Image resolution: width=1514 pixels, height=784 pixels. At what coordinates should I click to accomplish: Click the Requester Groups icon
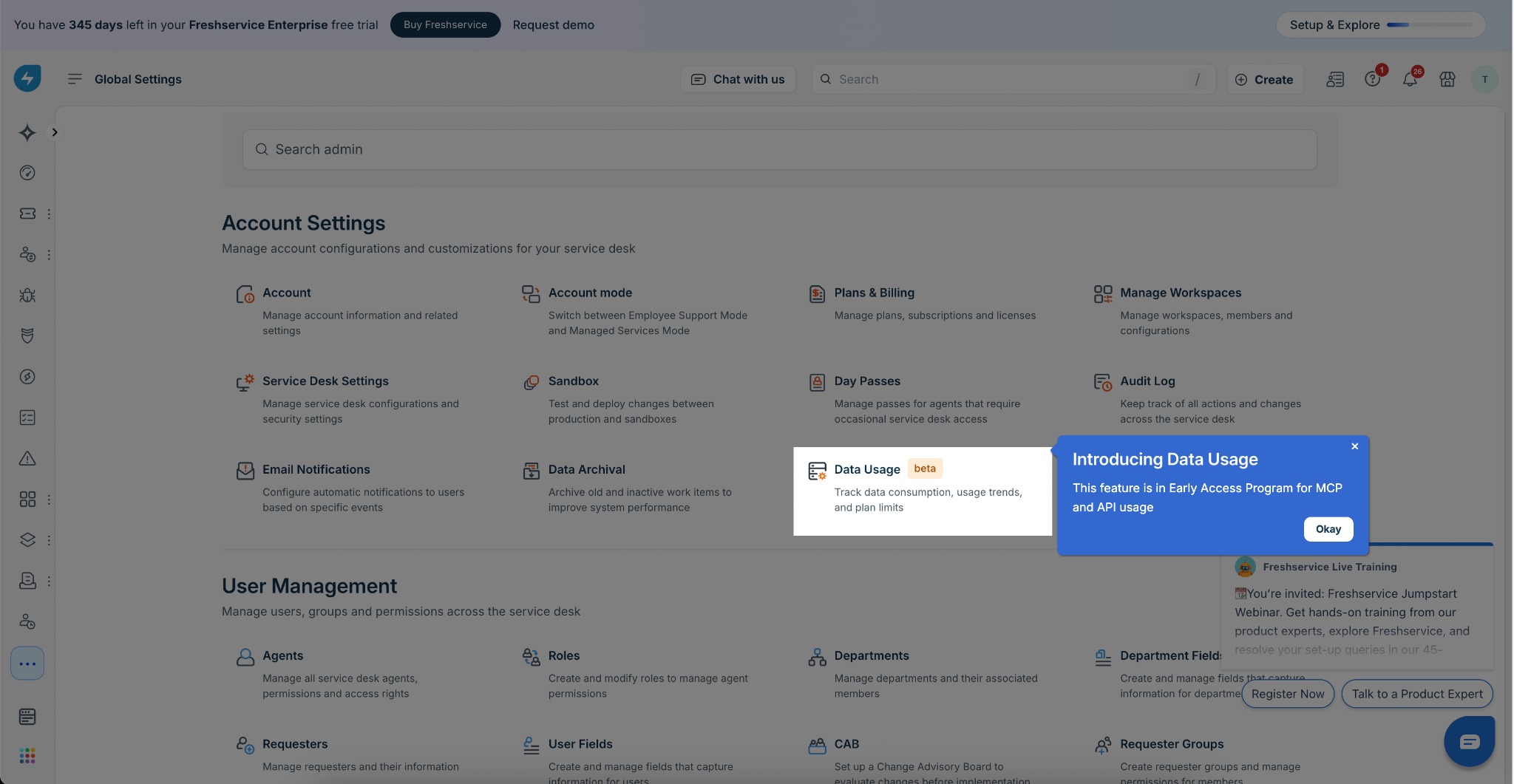coord(1102,746)
